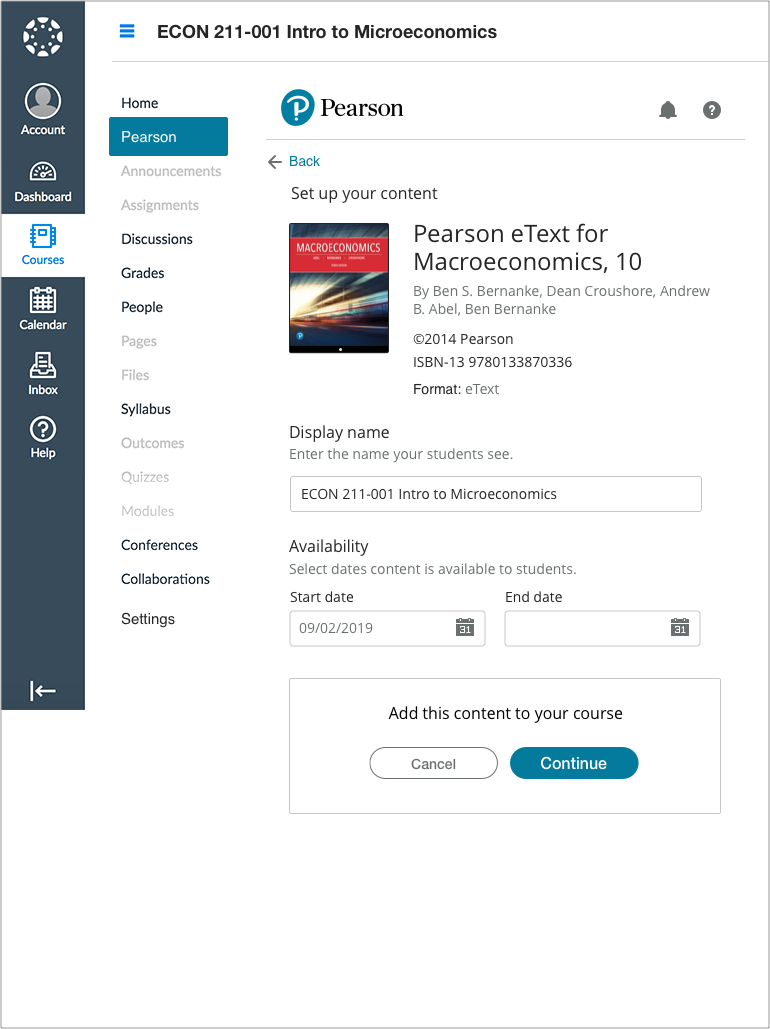This screenshot has height=1029, width=770.
Task: Toggle the hamburger course menu
Action: (127, 31)
